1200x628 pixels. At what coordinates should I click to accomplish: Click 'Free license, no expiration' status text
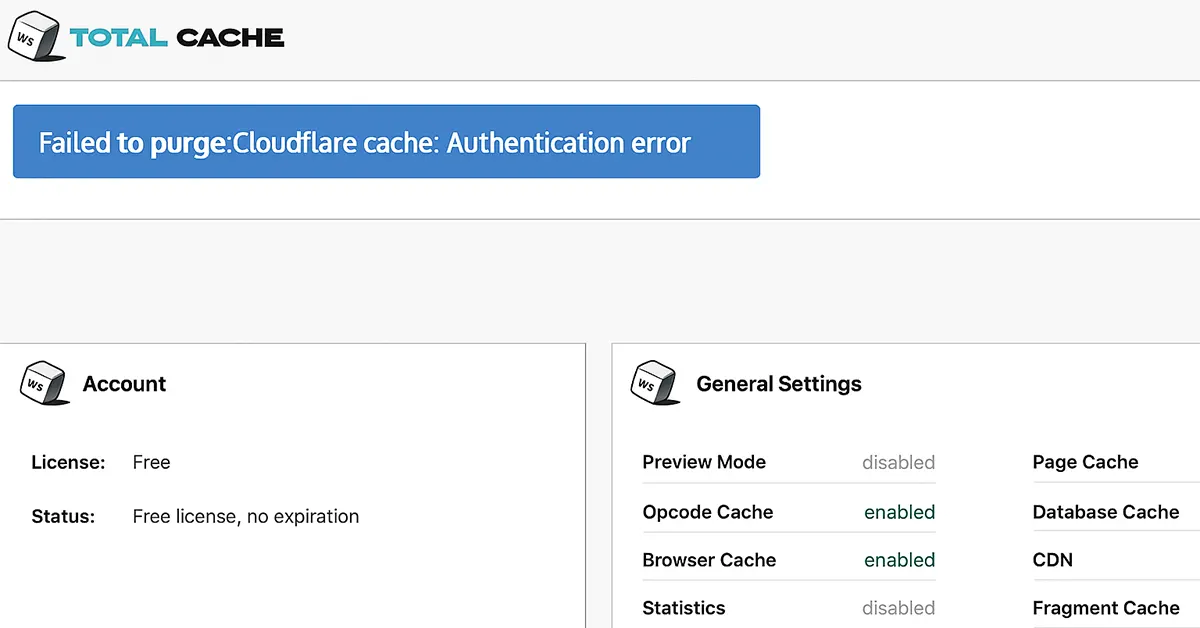tap(246, 517)
